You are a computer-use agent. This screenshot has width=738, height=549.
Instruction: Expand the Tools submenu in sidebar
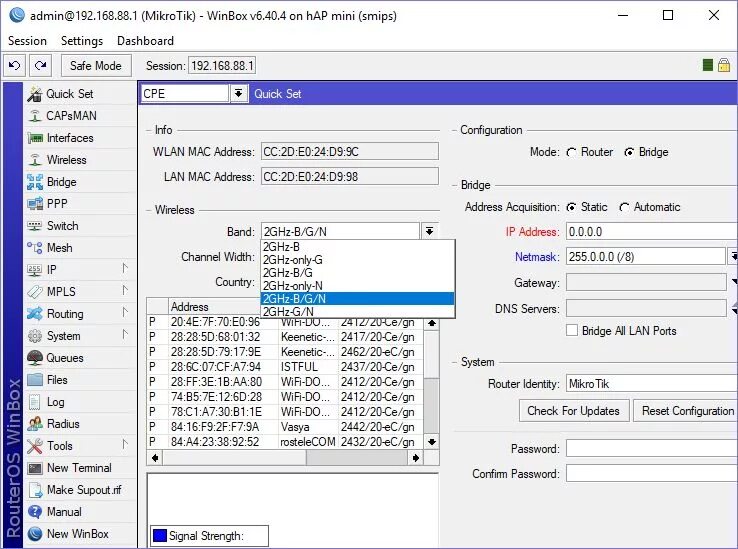(125, 444)
